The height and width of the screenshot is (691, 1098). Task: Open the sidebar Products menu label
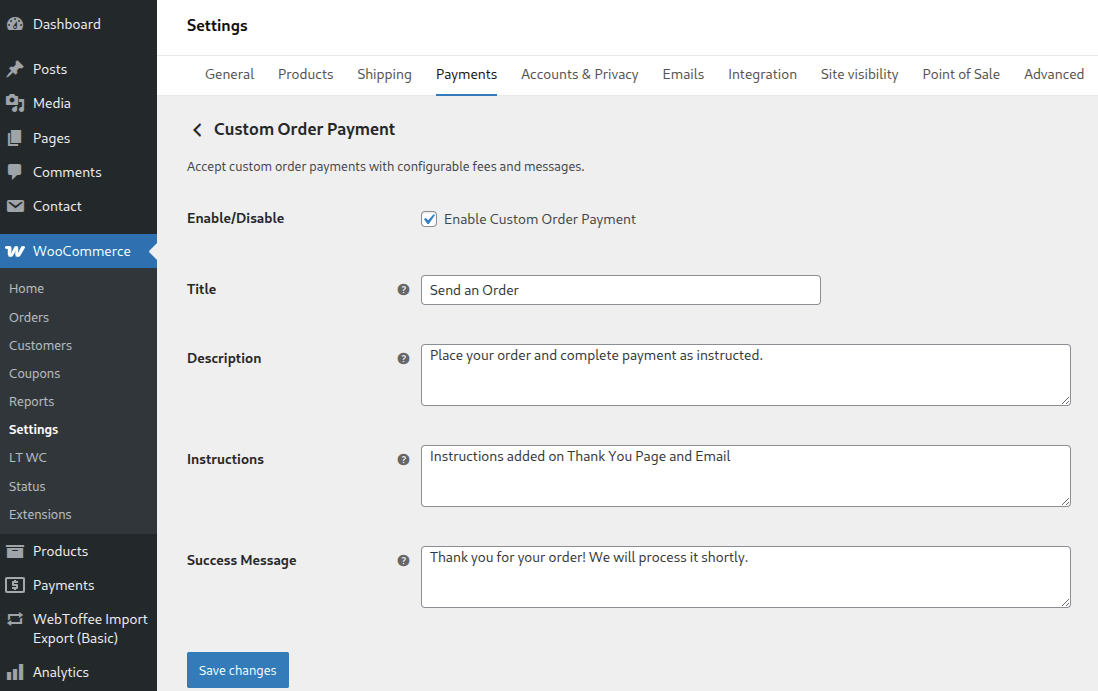pos(60,552)
